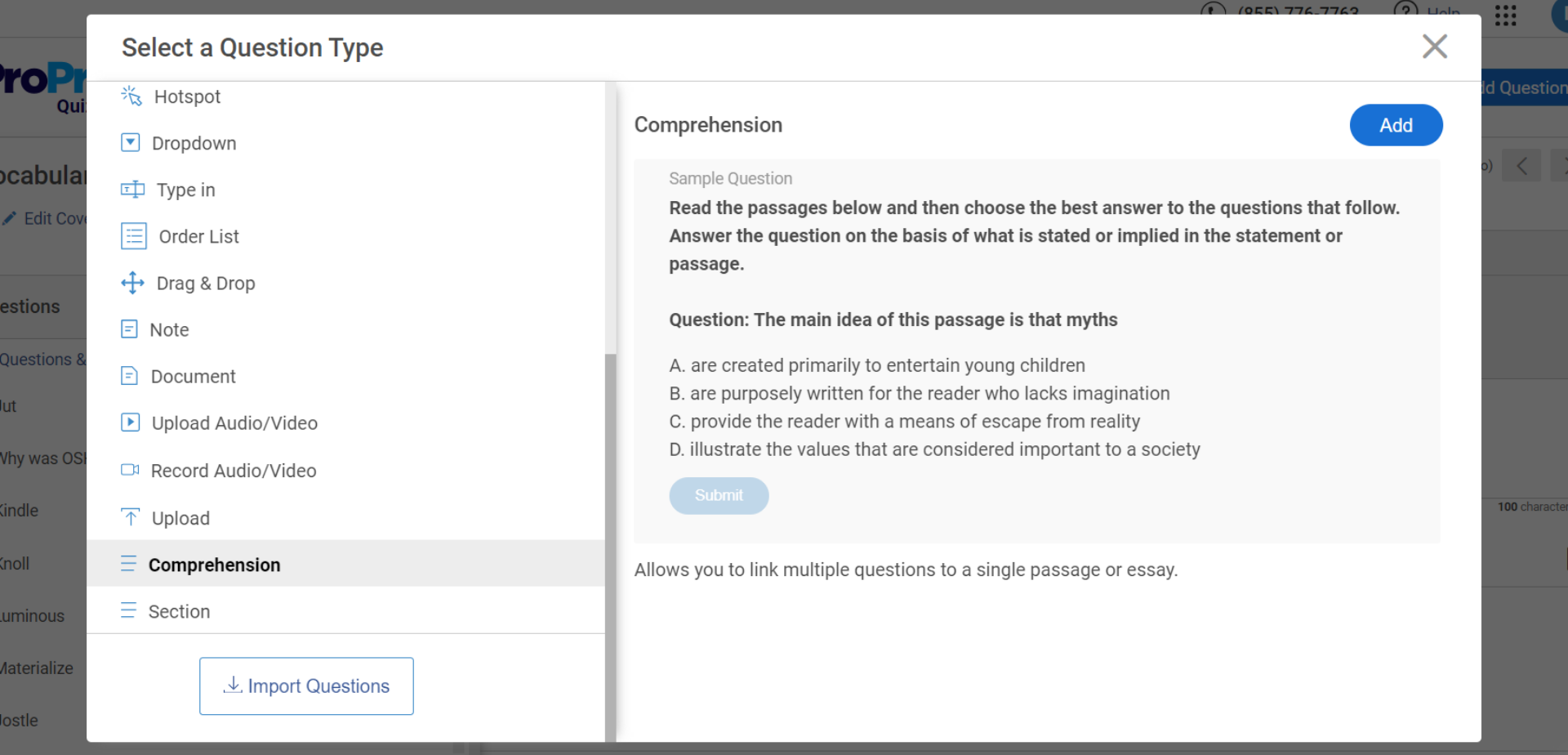
Task: Click the Hotspot question type icon
Action: [131, 96]
